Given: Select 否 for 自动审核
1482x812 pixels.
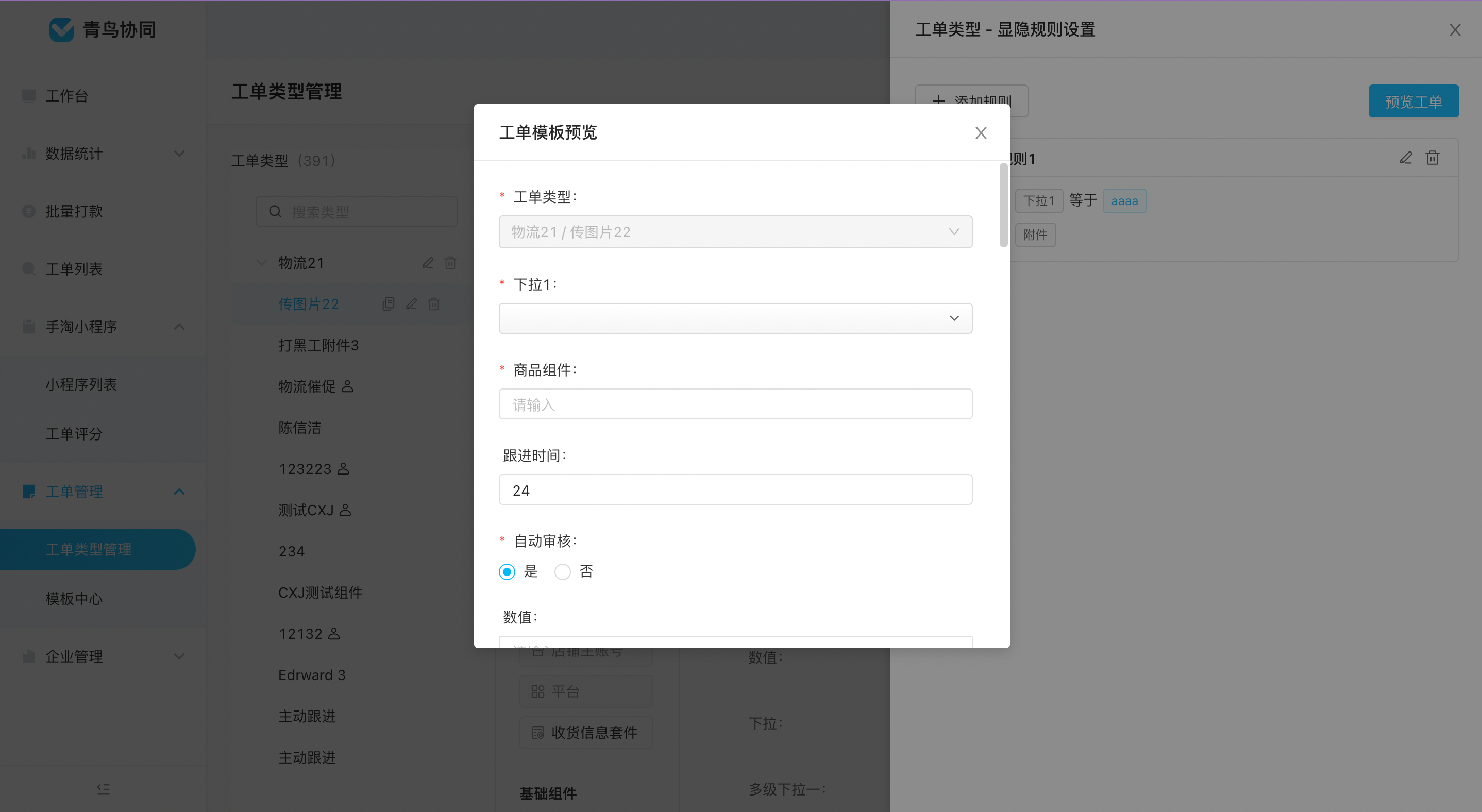Looking at the screenshot, I should click(x=562, y=571).
